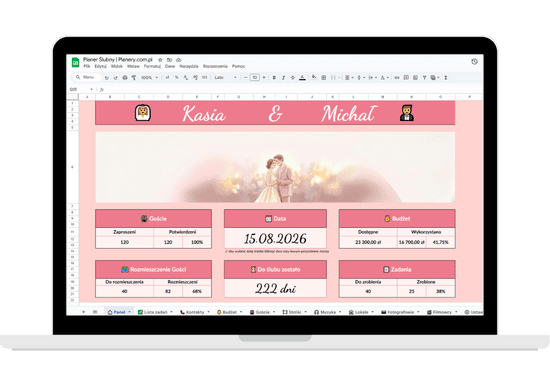Open the zoom 100% dropdown
The image size is (550, 386).
149,78
